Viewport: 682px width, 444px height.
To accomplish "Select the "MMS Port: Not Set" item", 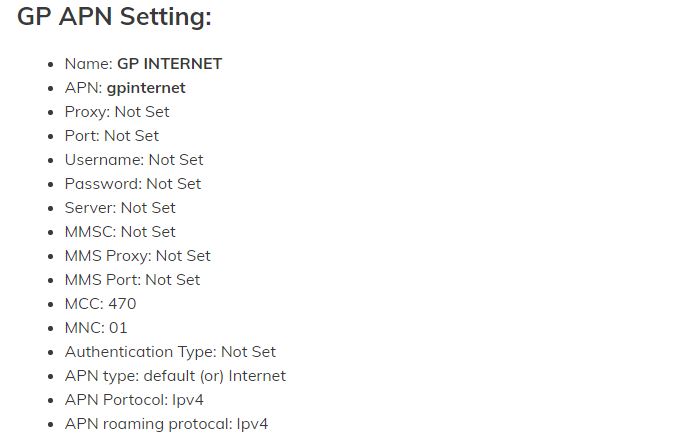I will [132, 280].
